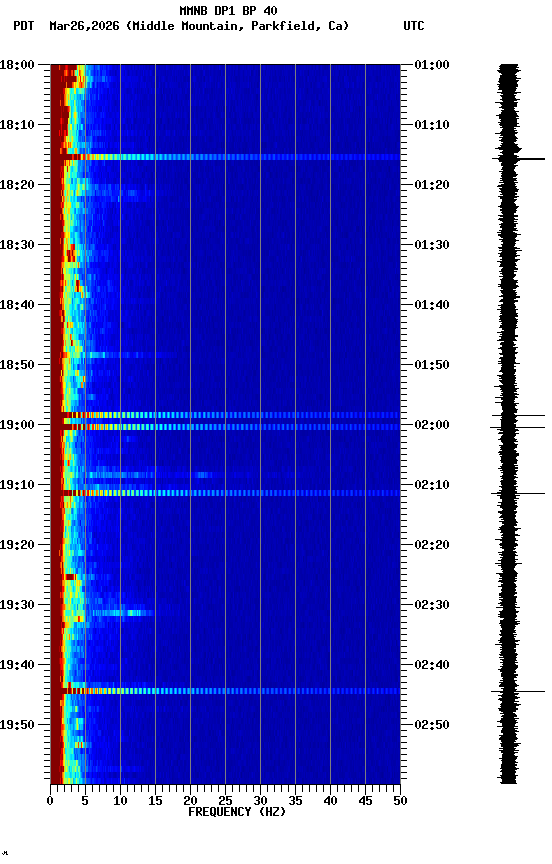Image resolution: width=552 pixels, height=864 pixels.
Task: Click the "UTC" timezone label
Action: point(414,26)
